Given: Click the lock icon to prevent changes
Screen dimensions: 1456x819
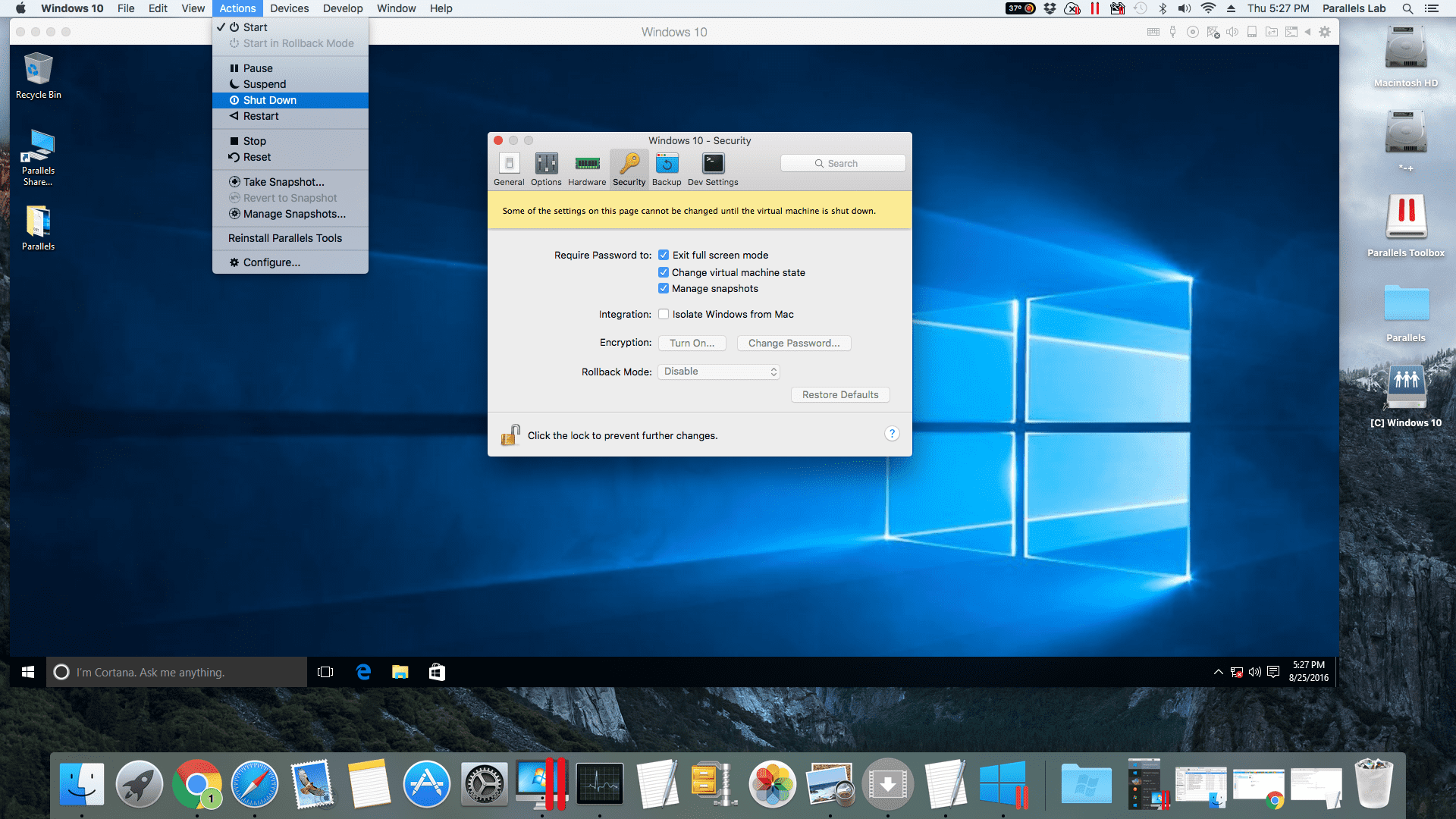Looking at the screenshot, I should (x=509, y=432).
